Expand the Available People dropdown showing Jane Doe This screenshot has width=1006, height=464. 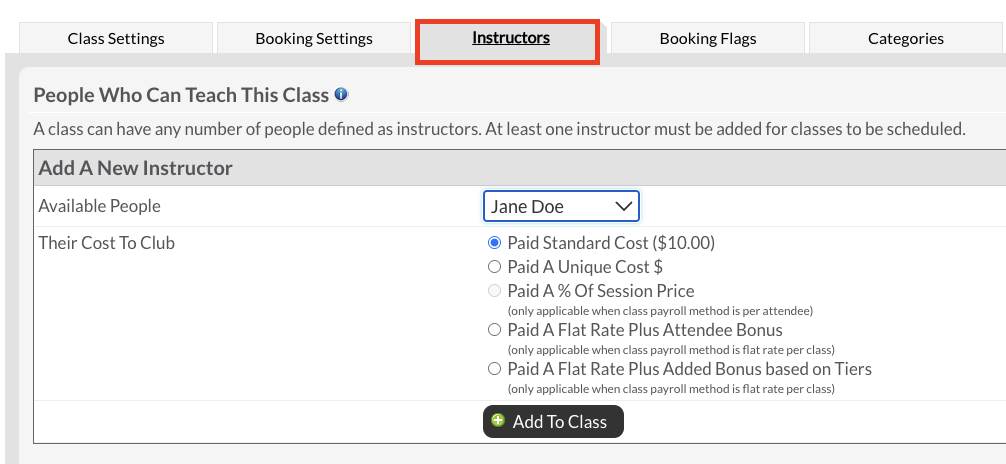click(561, 206)
